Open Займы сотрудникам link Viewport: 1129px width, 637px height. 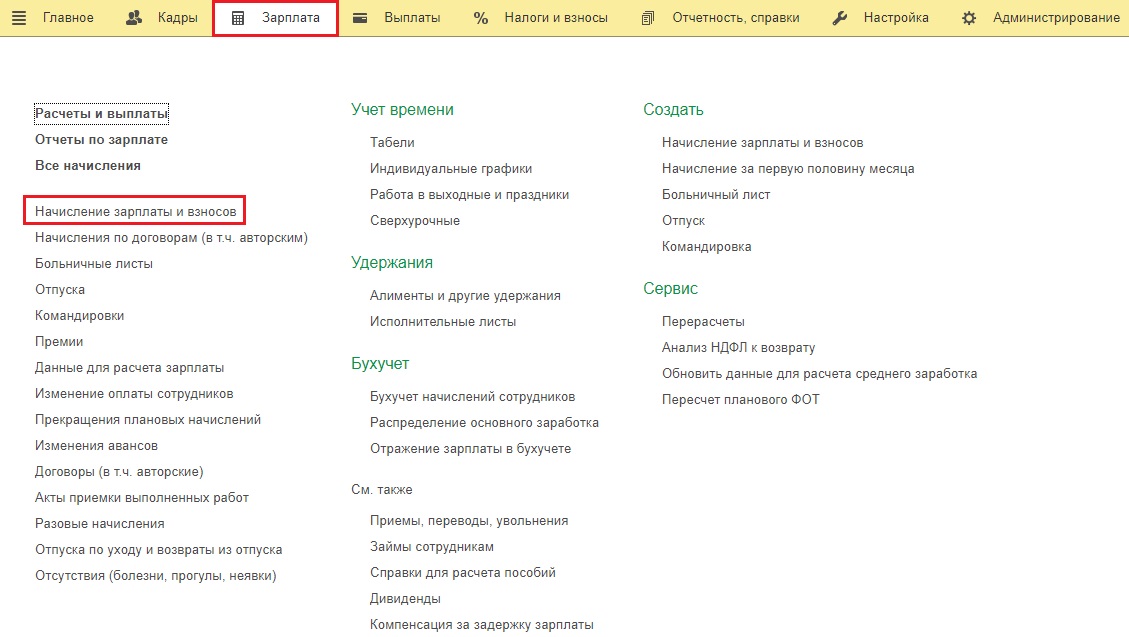pyautogui.click(x=432, y=547)
